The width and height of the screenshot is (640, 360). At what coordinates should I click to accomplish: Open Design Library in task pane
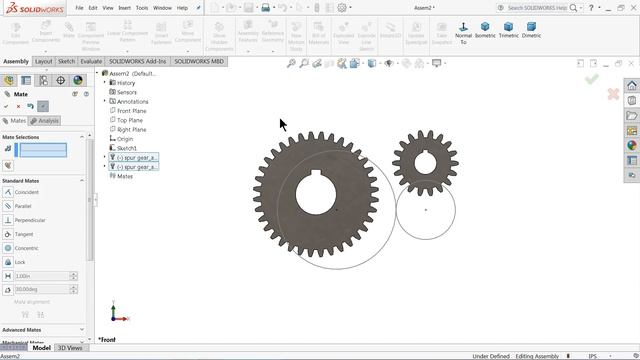(632, 100)
